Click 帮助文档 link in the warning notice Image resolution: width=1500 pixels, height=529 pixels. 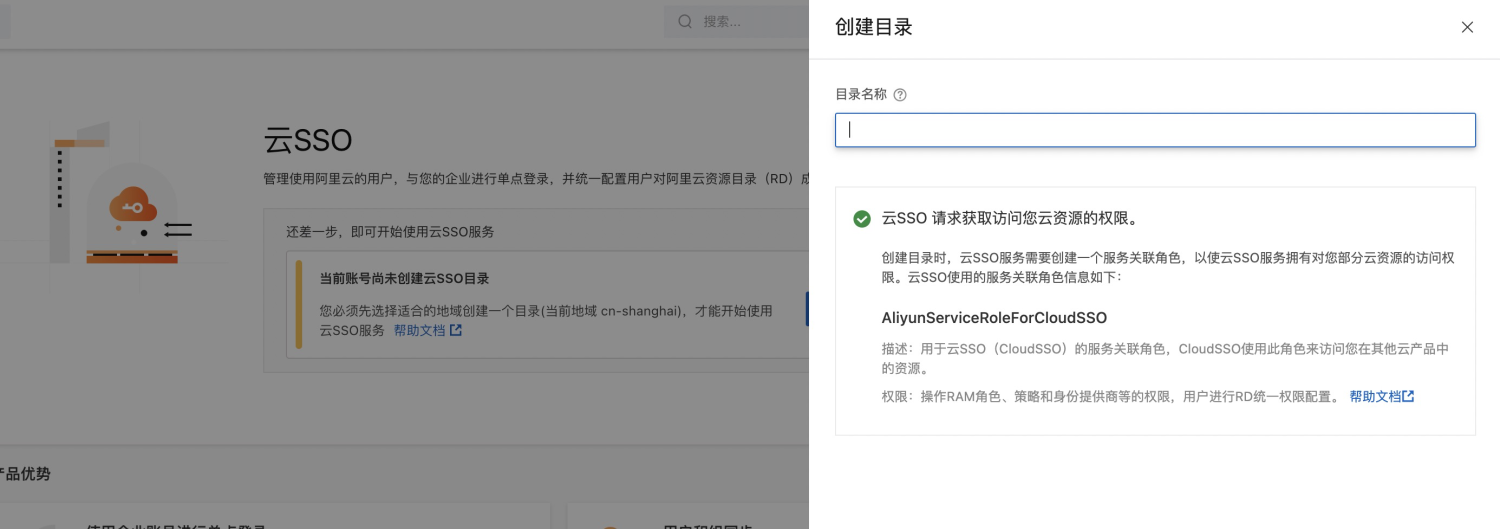pos(419,330)
